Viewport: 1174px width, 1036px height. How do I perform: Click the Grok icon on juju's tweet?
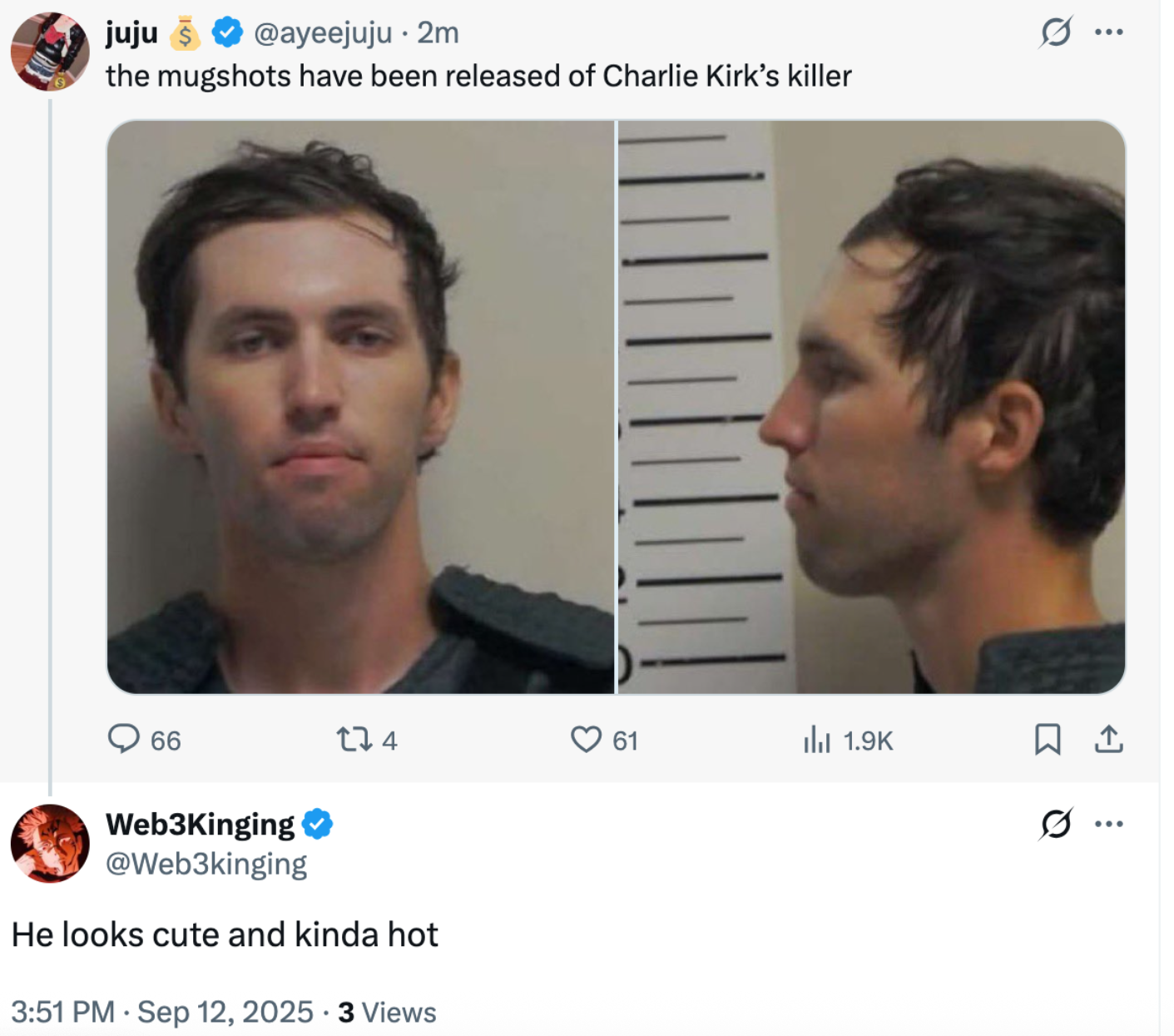click(x=1056, y=32)
